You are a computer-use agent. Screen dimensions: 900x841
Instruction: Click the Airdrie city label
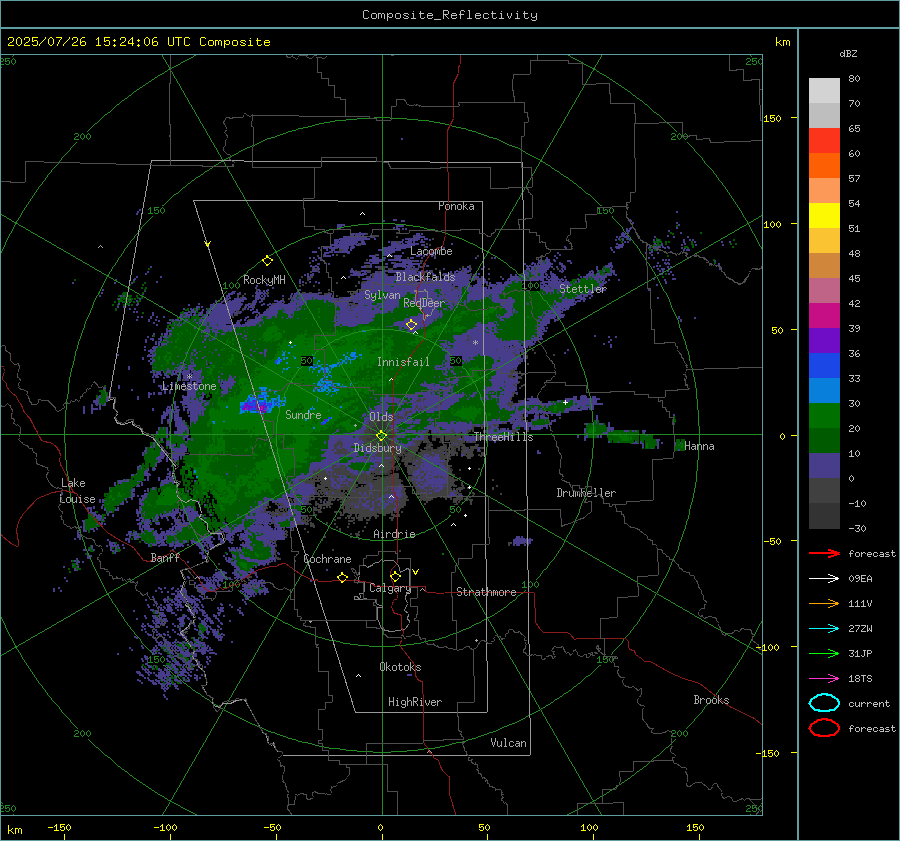(x=394, y=534)
